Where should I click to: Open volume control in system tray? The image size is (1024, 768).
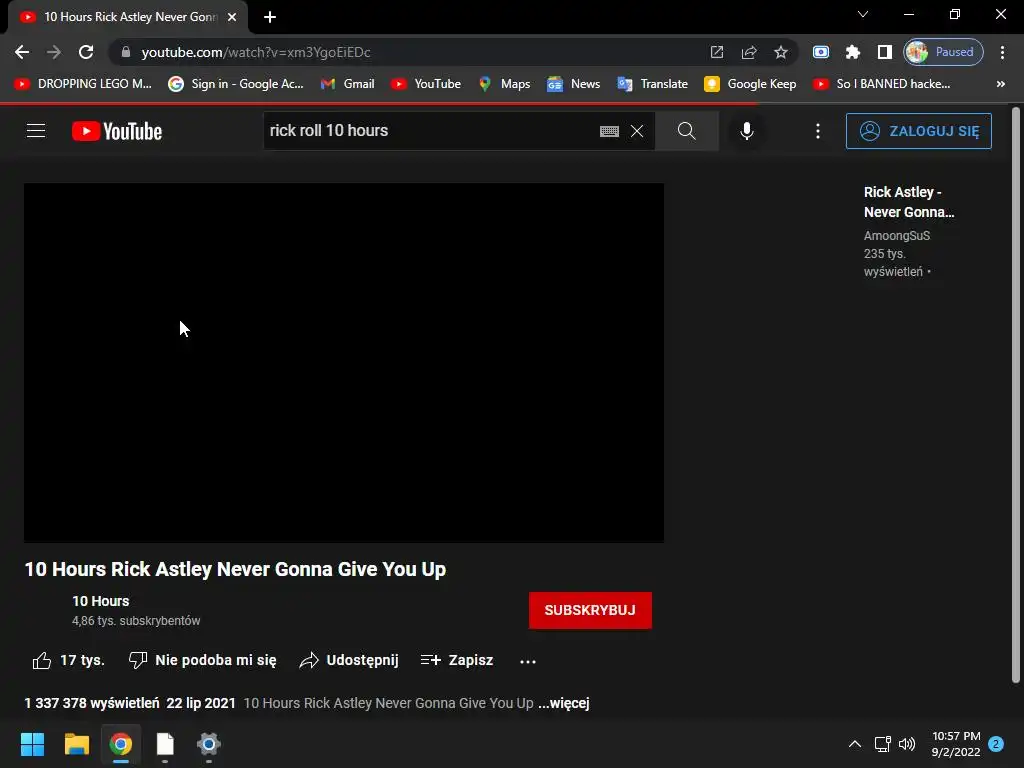pos(906,744)
